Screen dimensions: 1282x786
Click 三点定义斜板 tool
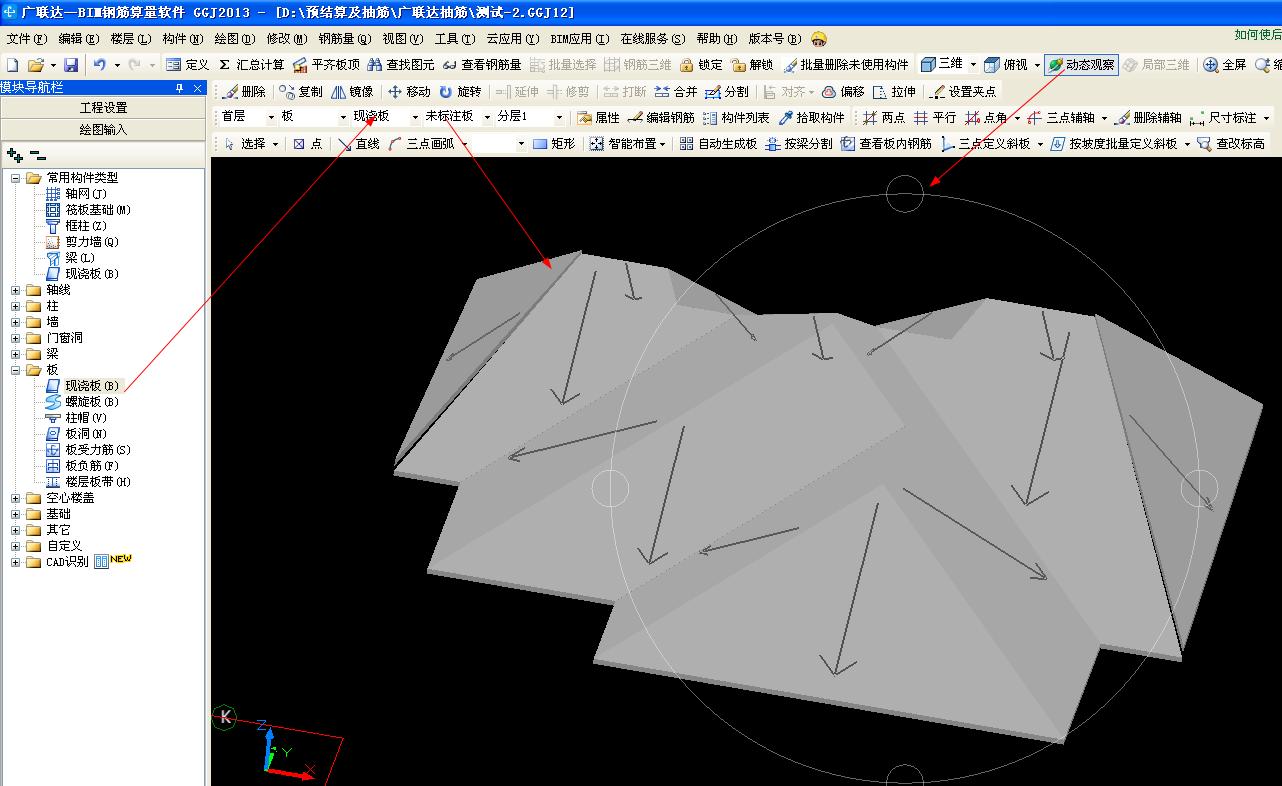point(985,144)
